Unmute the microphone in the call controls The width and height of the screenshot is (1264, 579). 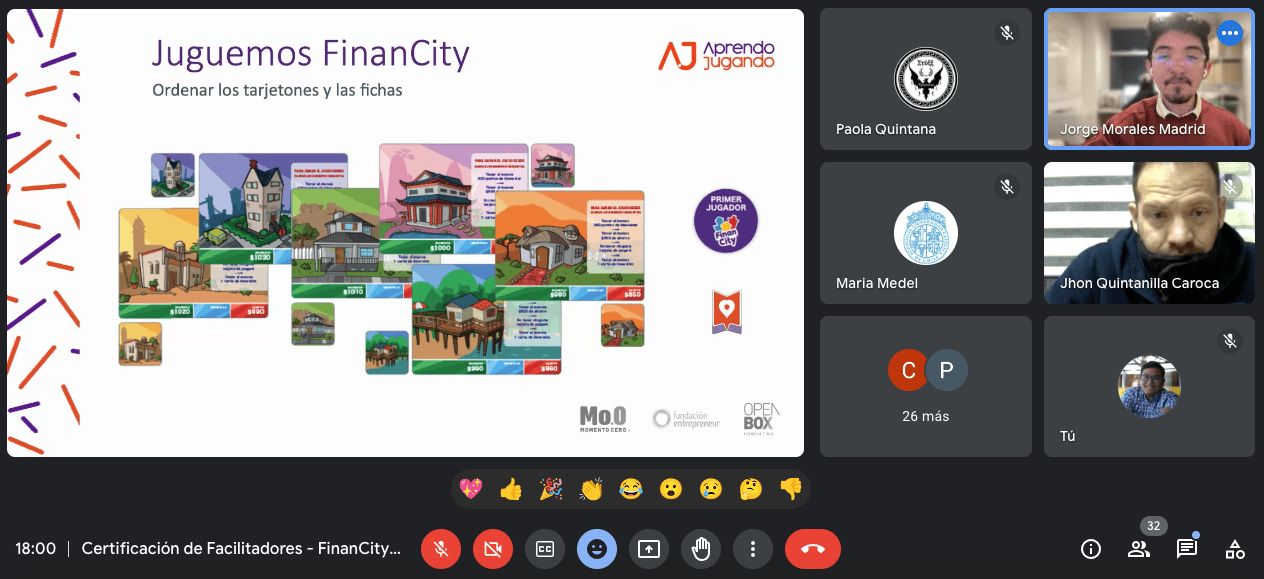[441, 549]
